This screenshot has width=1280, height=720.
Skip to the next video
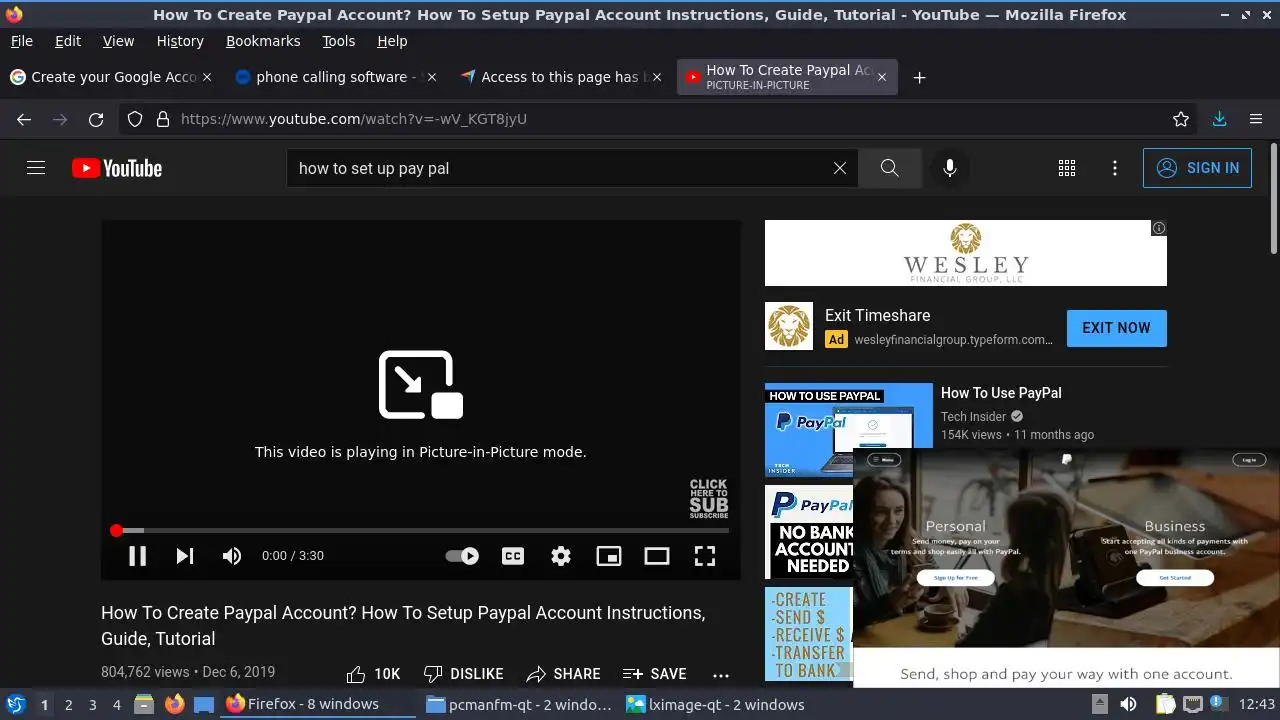coord(185,556)
